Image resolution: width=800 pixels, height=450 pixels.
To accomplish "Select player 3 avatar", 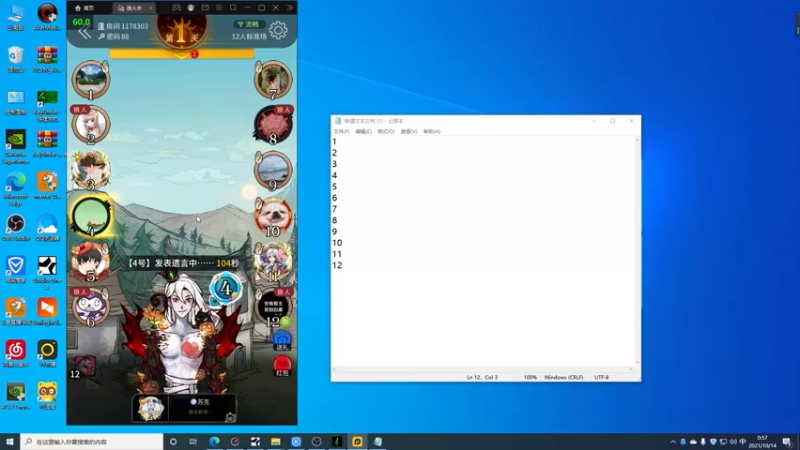I will (91, 170).
